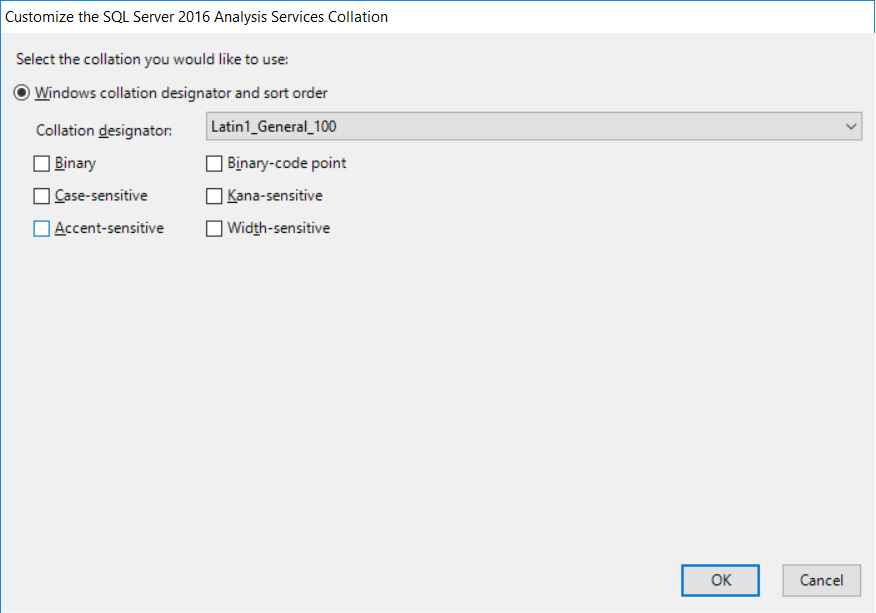876x613 pixels.
Task: Select Windows collation designator radio button
Action: coord(21,93)
